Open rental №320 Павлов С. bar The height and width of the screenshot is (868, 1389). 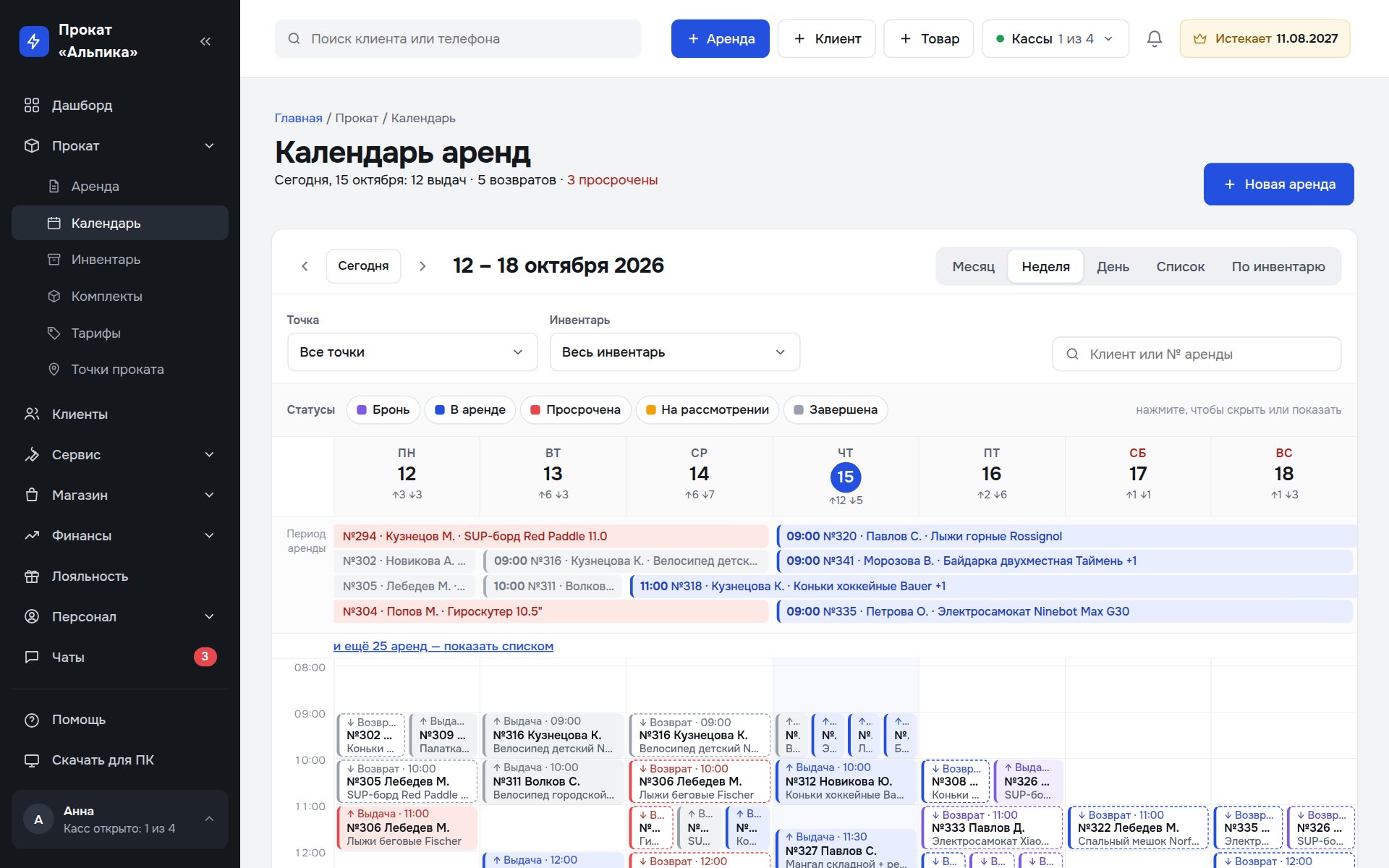1067,537
